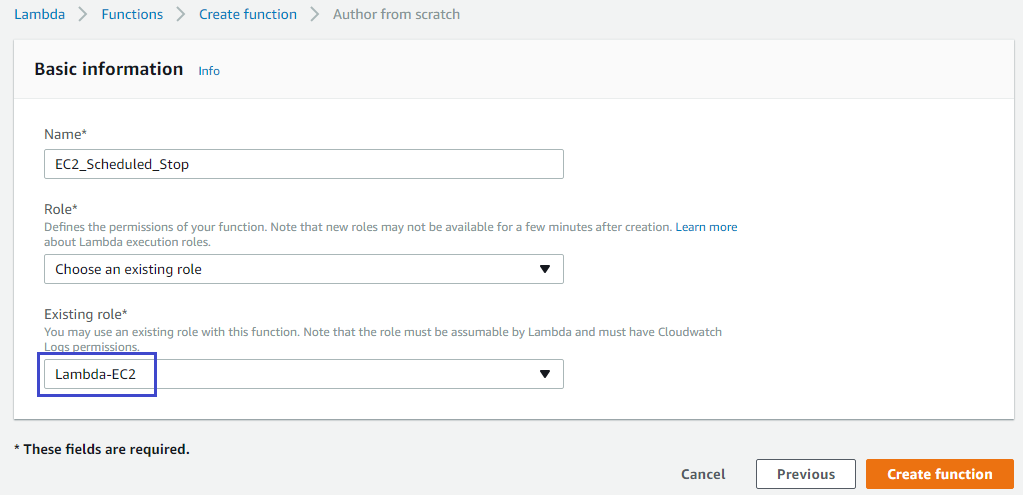Go back with the Previous button
Screen dimensions: 1023x496
pos(805,474)
